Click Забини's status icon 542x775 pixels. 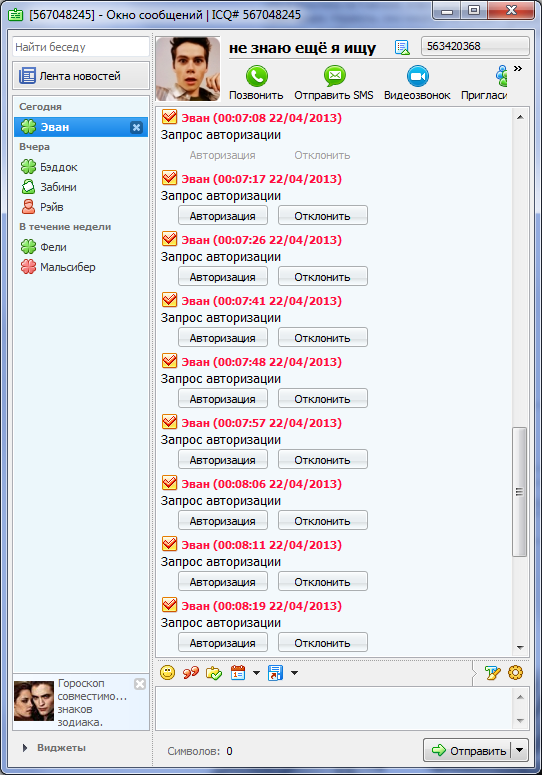click(x=29, y=187)
